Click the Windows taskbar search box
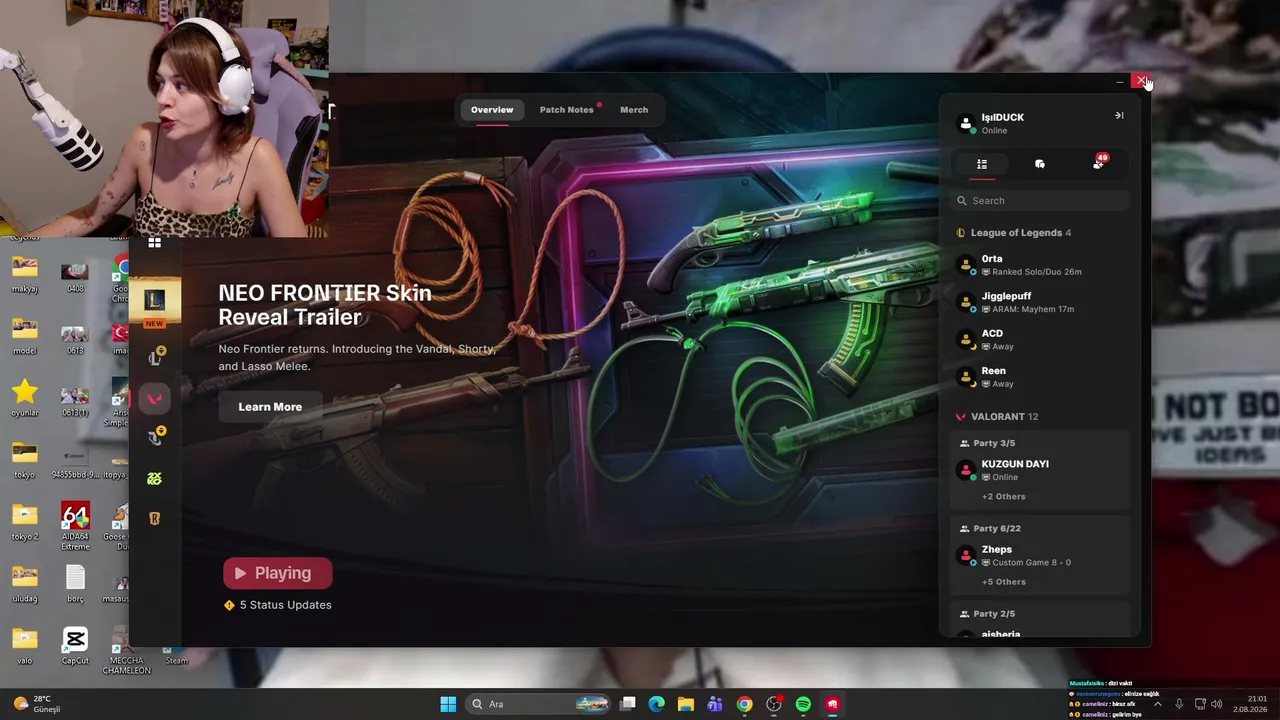The height and width of the screenshot is (720, 1280). click(x=540, y=704)
